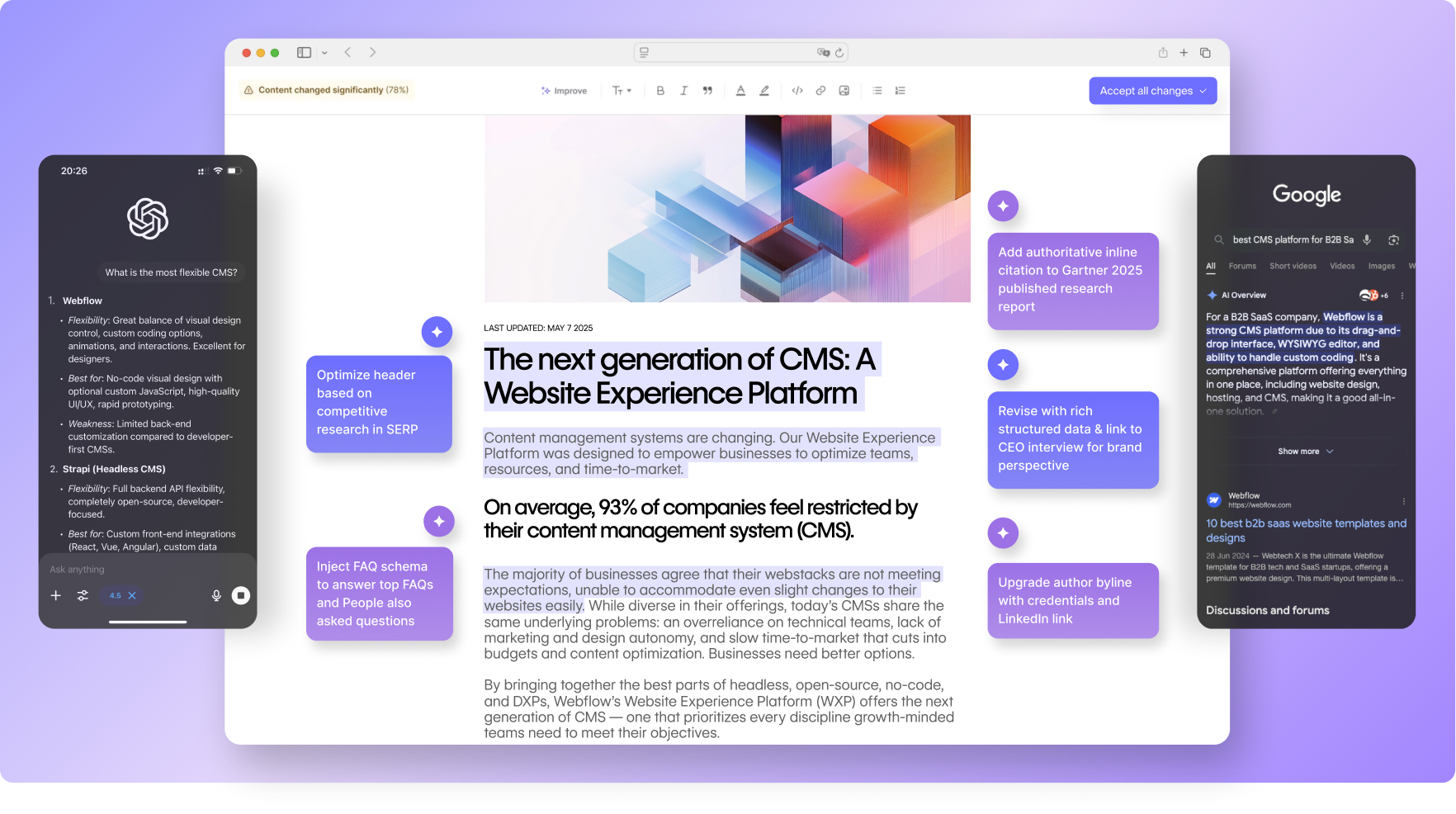Screen dimensions: 1456x814
Task: Toggle italic formatting
Action: pos(683,91)
